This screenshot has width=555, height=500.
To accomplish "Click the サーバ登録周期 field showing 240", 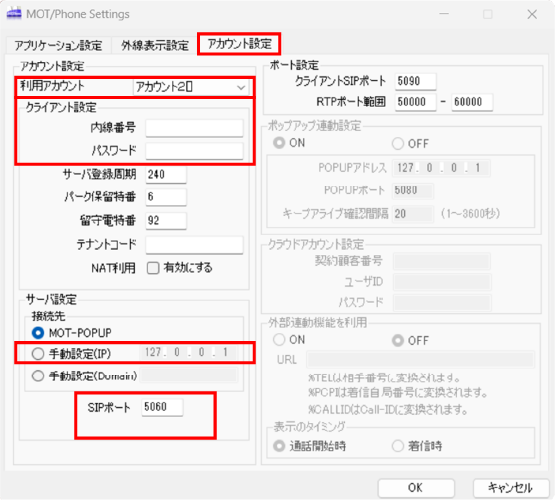I will pos(166,174).
